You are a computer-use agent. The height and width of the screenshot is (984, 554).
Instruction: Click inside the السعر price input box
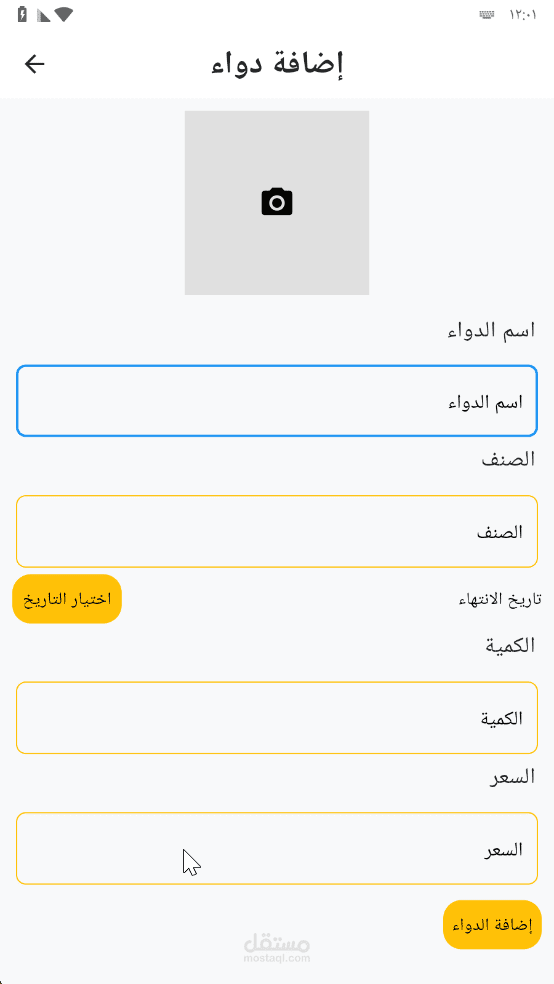(x=277, y=848)
